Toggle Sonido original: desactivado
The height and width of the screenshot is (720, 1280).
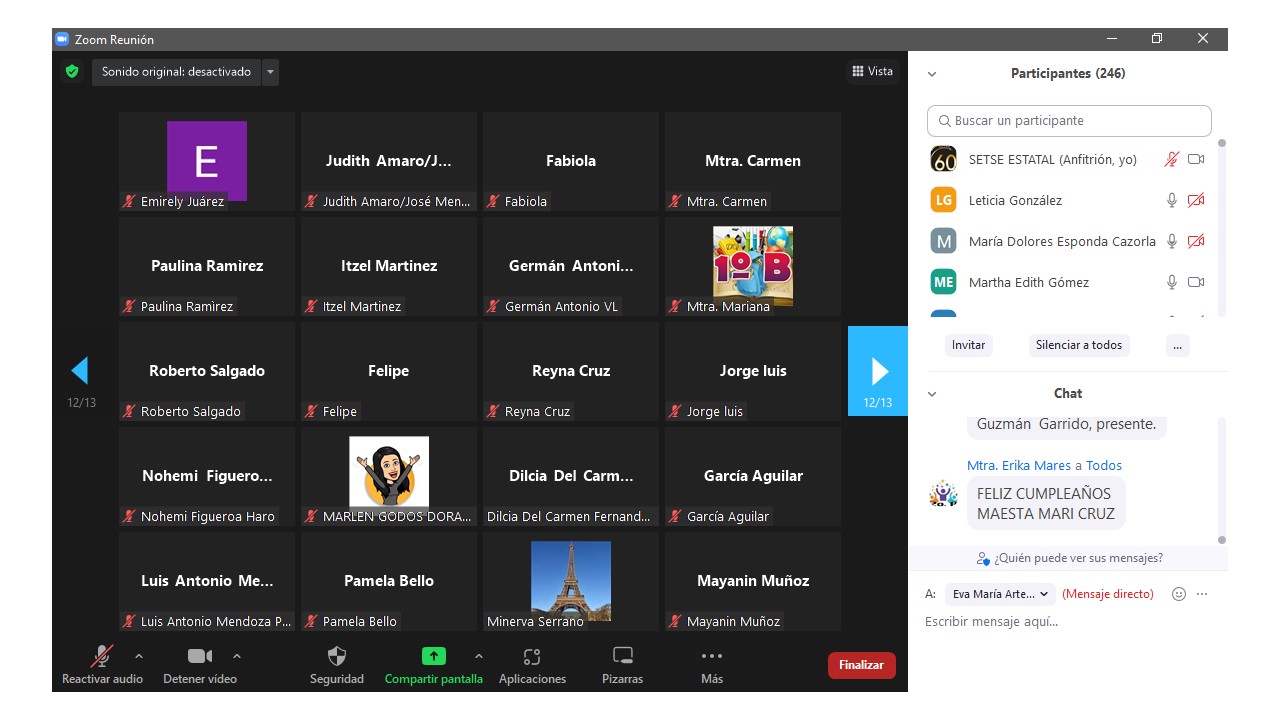click(x=176, y=72)
